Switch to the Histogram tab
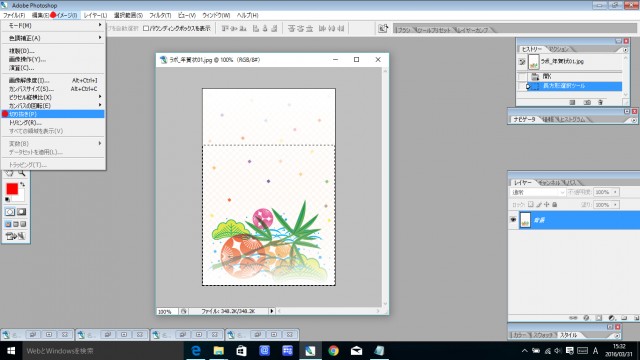Image resolution: width=640 pixels, height=360 pixels. click(x=572, y=119)
